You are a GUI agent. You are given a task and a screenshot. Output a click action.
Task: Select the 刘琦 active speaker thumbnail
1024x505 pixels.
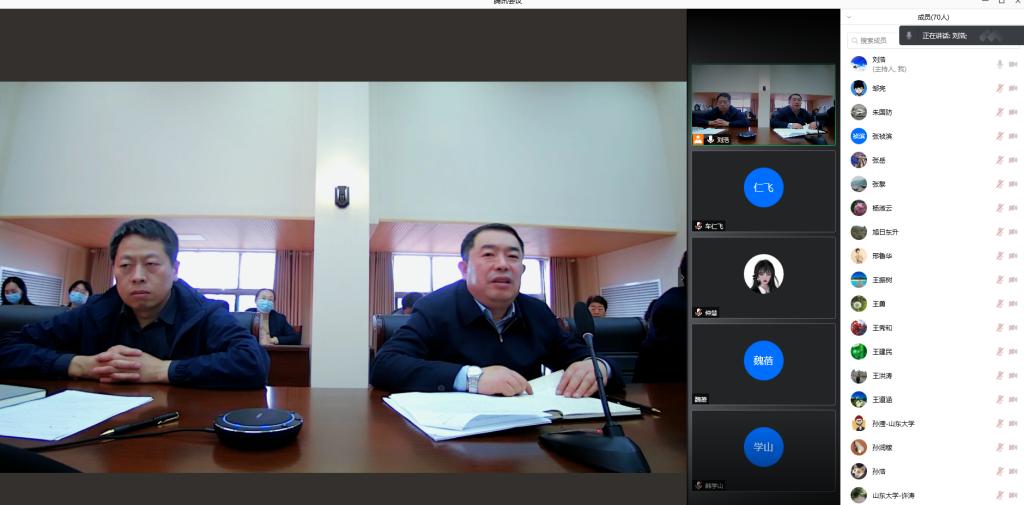click(x=764, y=105)
